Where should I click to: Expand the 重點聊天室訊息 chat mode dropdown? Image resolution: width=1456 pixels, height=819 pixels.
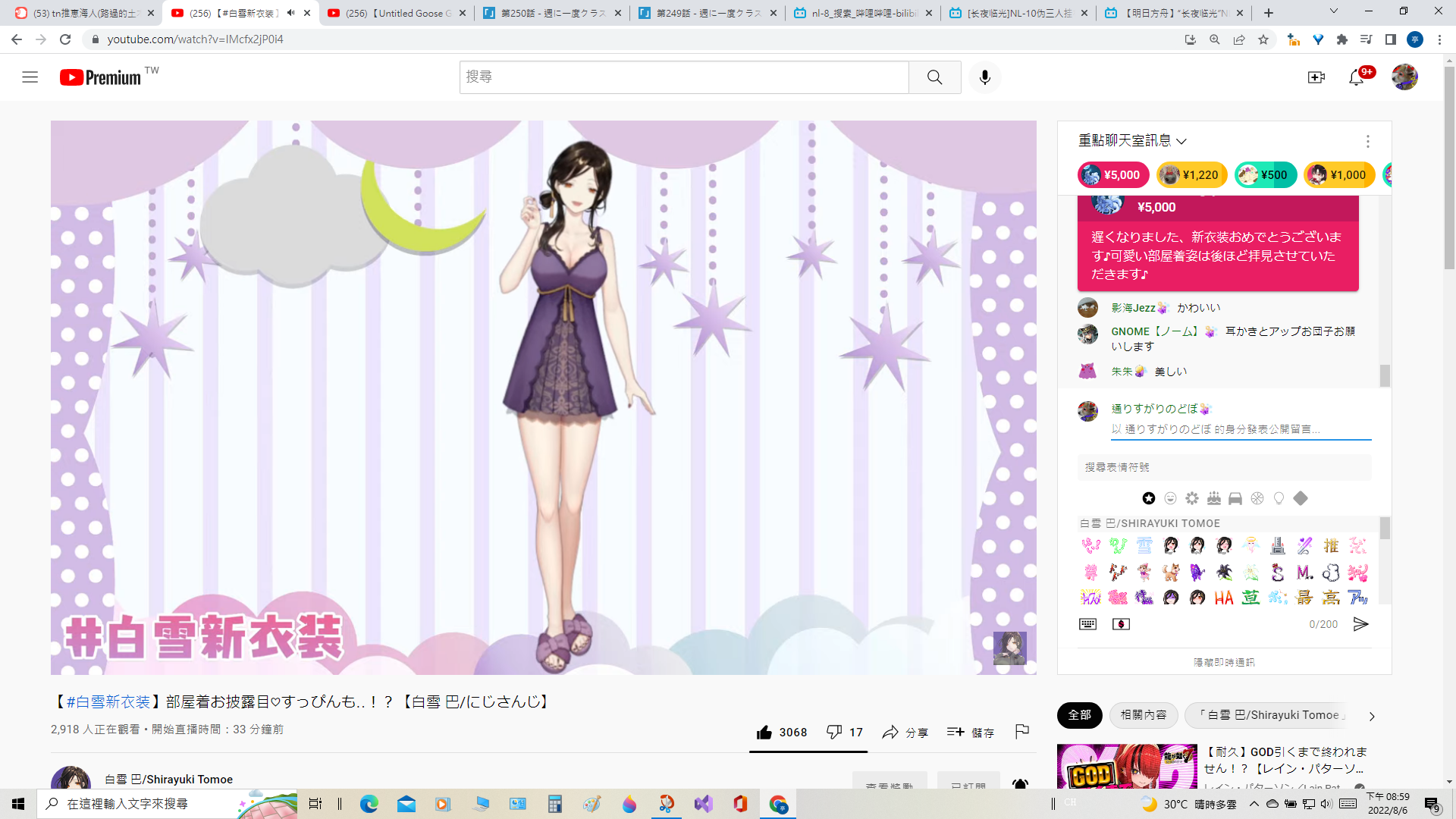tap(1132, 141)
